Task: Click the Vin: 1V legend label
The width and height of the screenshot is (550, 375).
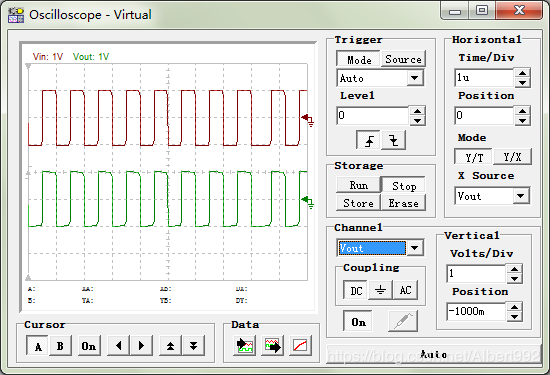Action: pos(48,56)
